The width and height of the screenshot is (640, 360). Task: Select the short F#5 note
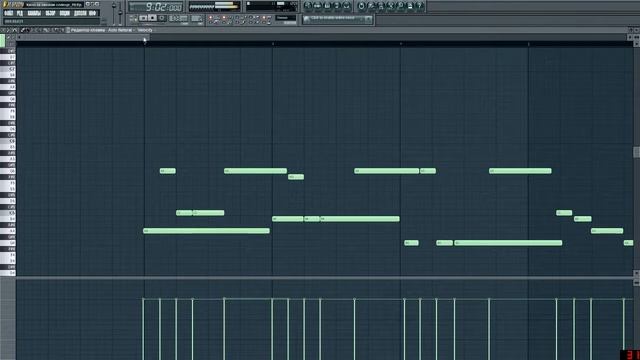click(296, 177)
